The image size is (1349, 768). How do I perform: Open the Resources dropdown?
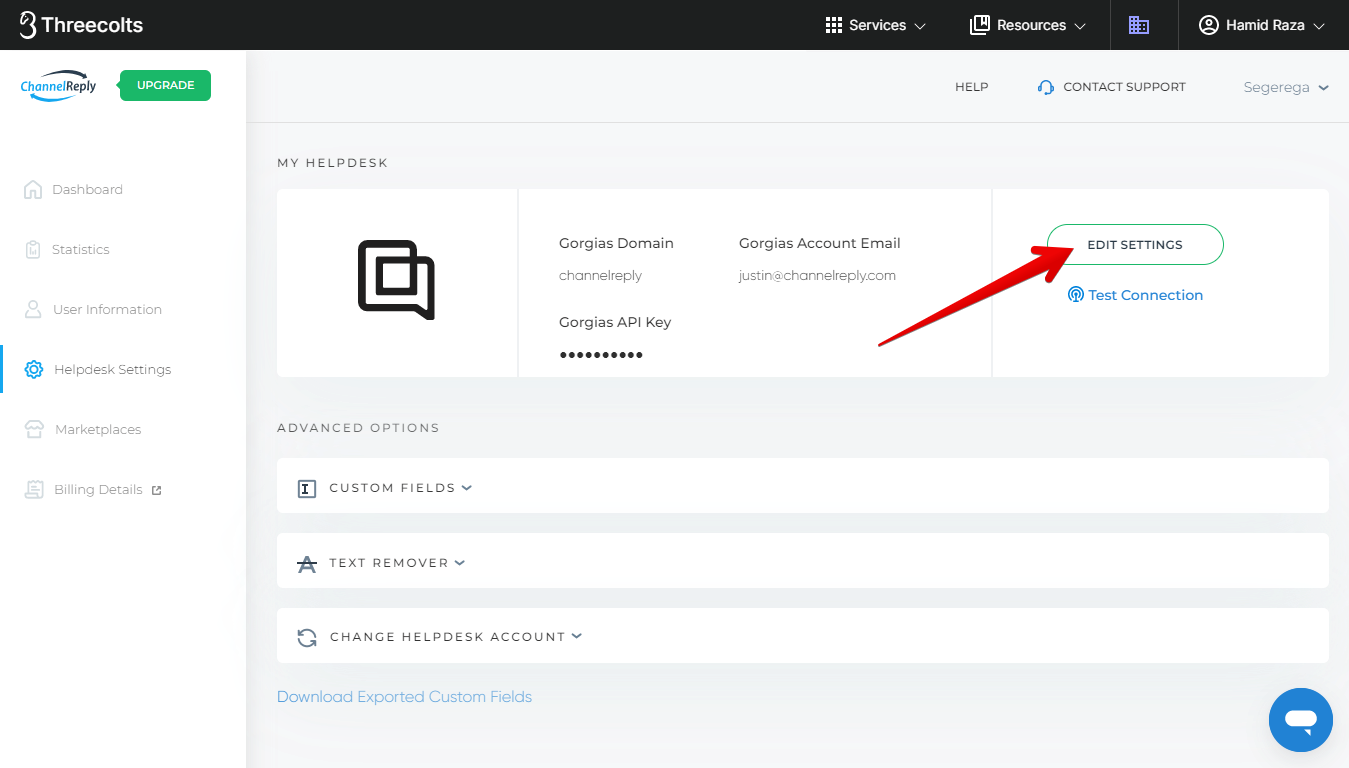1028,25
